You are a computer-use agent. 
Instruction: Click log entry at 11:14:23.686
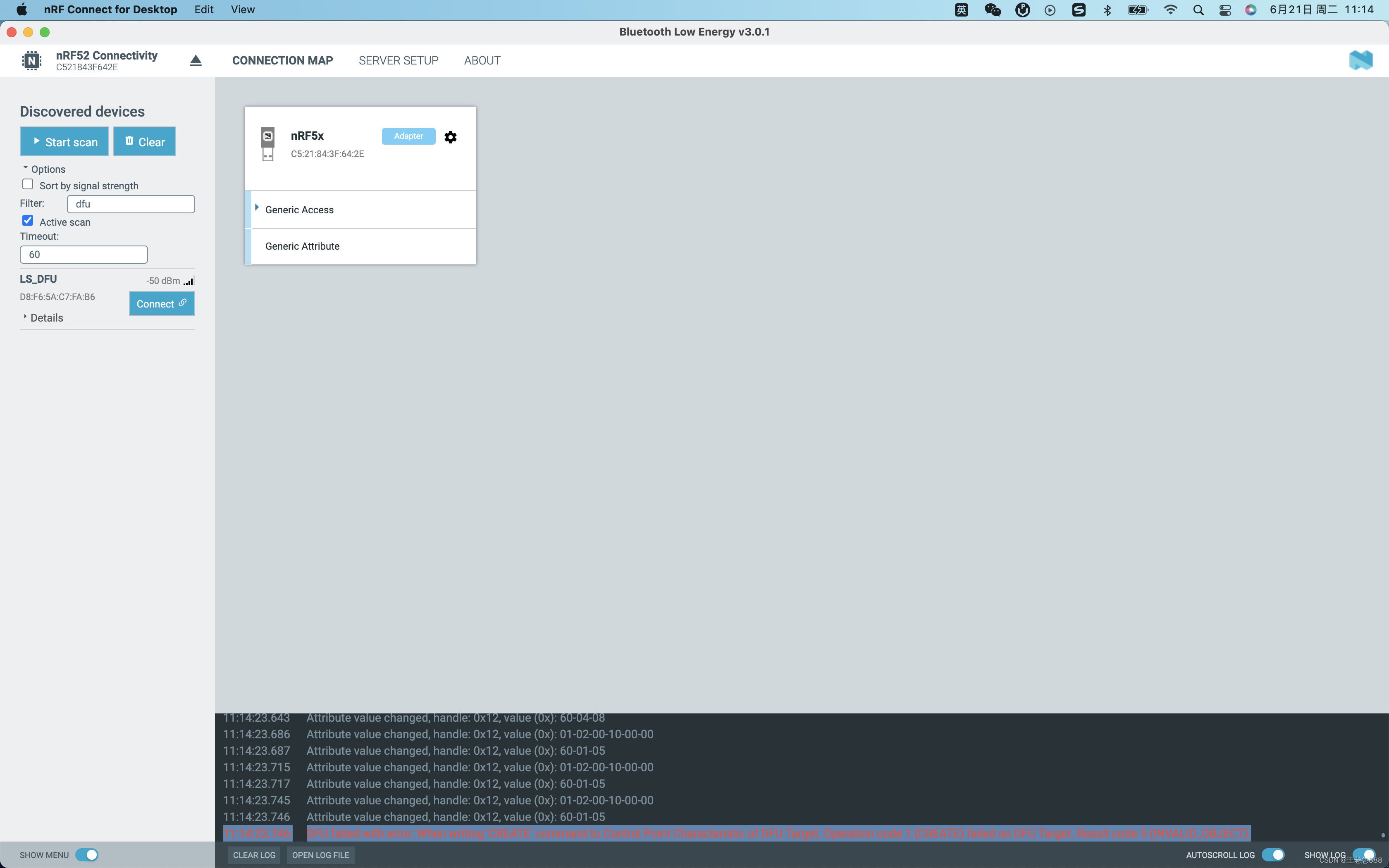[438, 734]
